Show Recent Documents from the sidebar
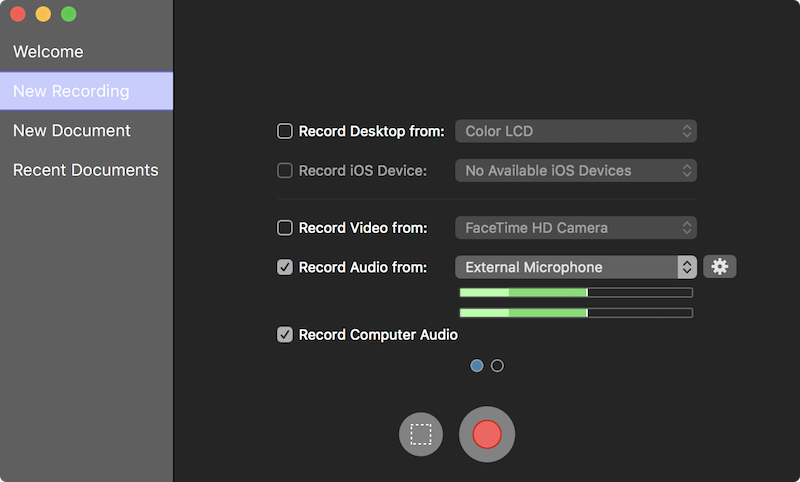This screenshot has height=482, width=800. tap(85, 170)
